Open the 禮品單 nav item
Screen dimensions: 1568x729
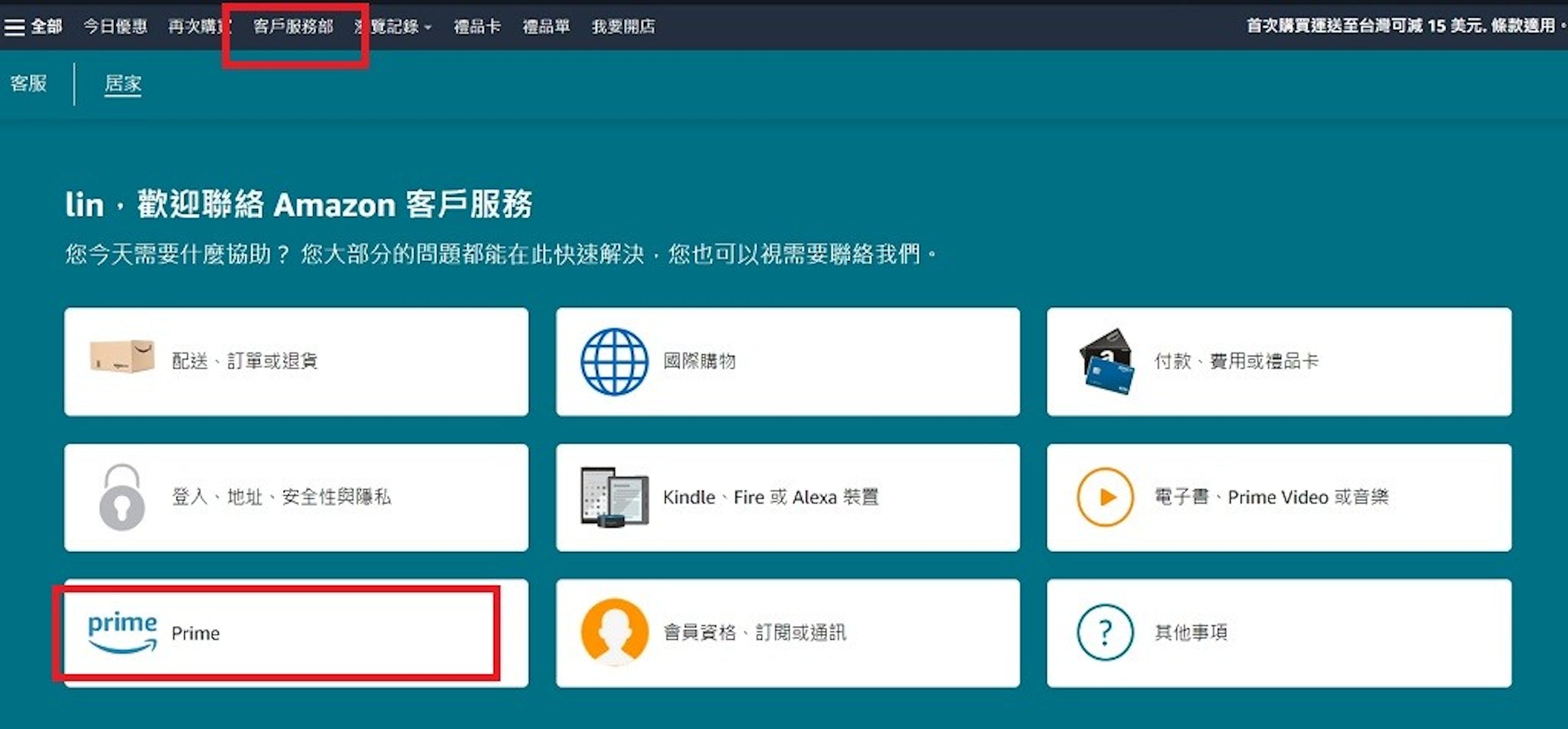[546, 26]
